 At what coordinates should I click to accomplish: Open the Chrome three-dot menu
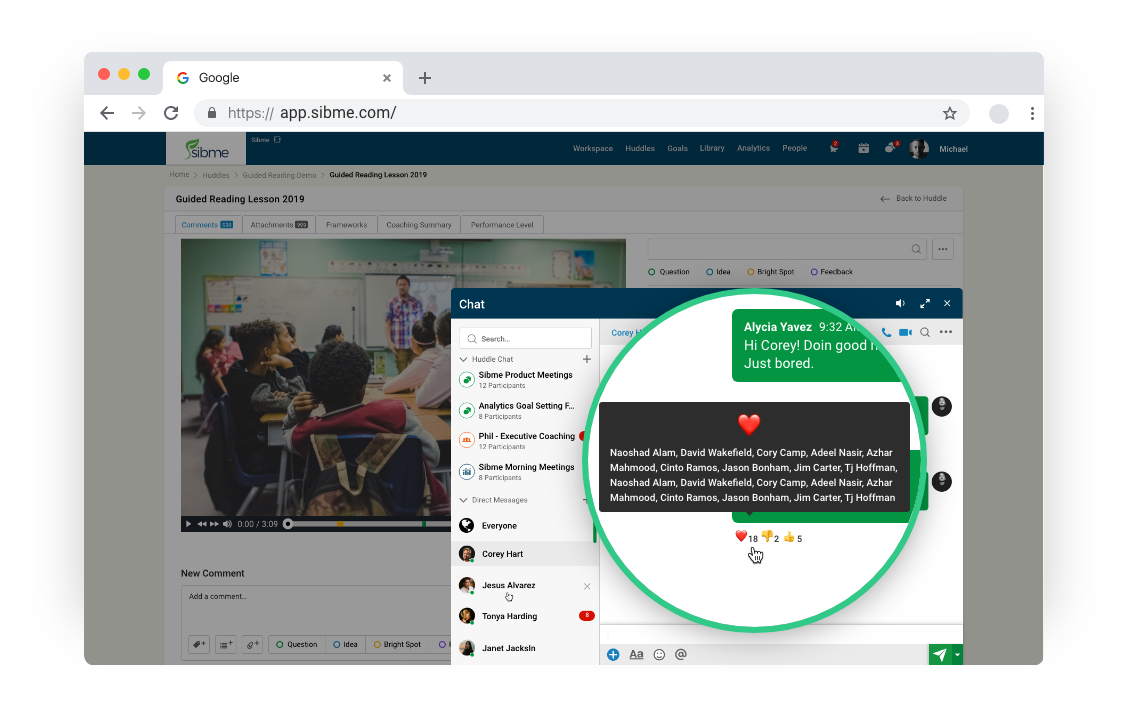click(1032, 114)
